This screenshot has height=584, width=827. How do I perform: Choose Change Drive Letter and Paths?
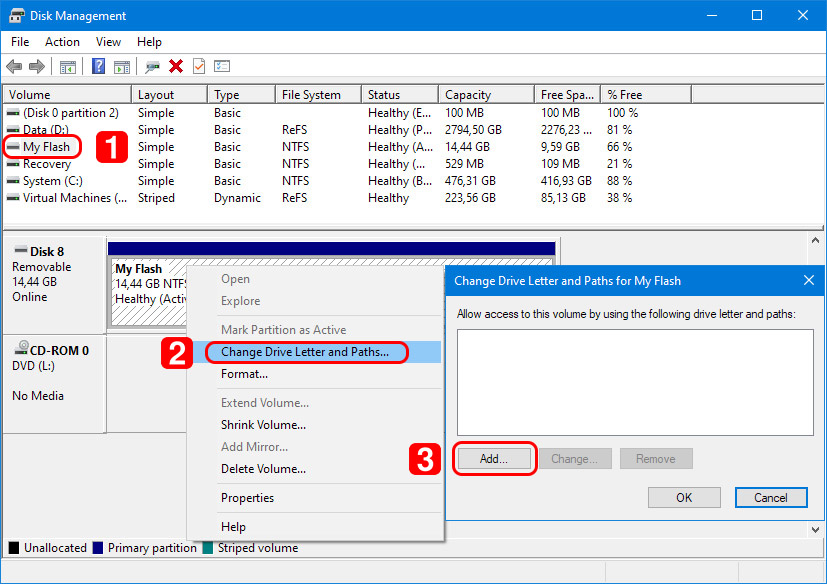tap(315, 352)
